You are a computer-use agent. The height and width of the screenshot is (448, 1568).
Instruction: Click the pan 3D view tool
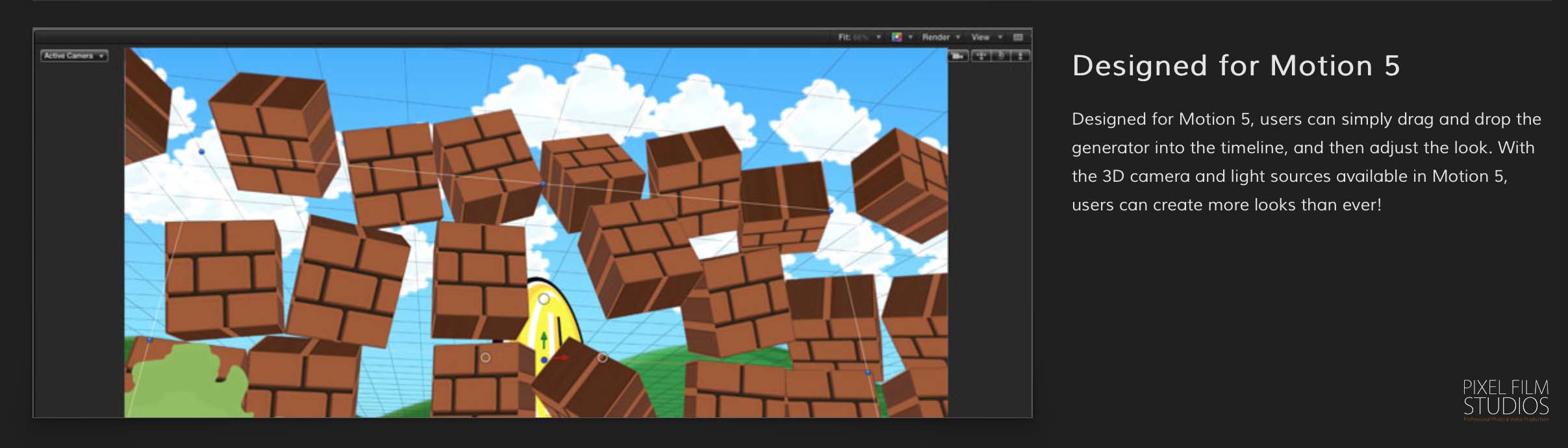point(981,56)
